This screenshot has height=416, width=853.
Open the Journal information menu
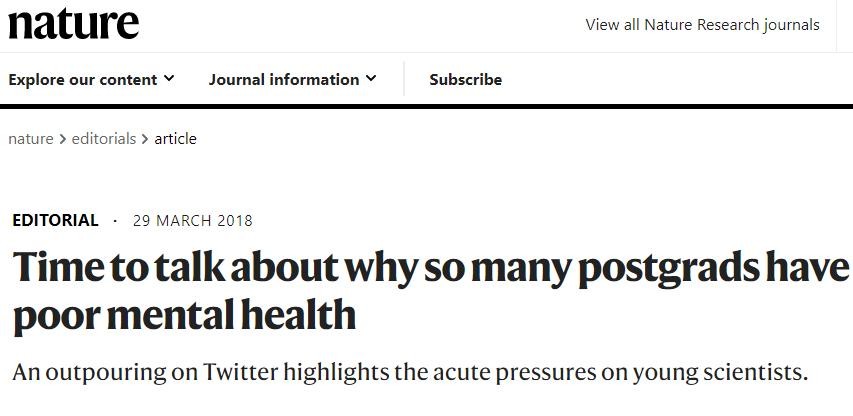(x=284, y=80)
